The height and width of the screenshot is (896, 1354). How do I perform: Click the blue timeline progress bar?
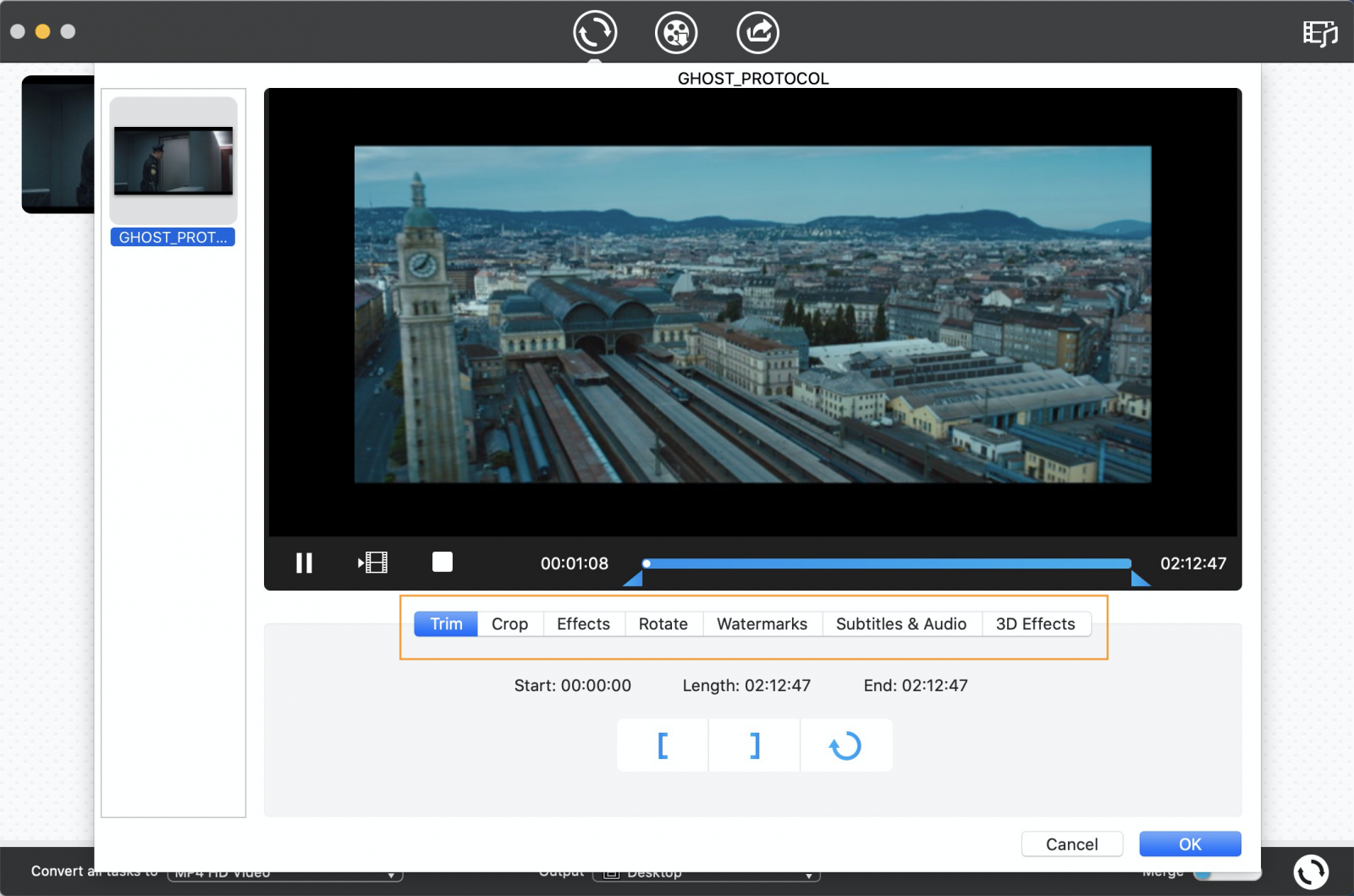point(889,563)
